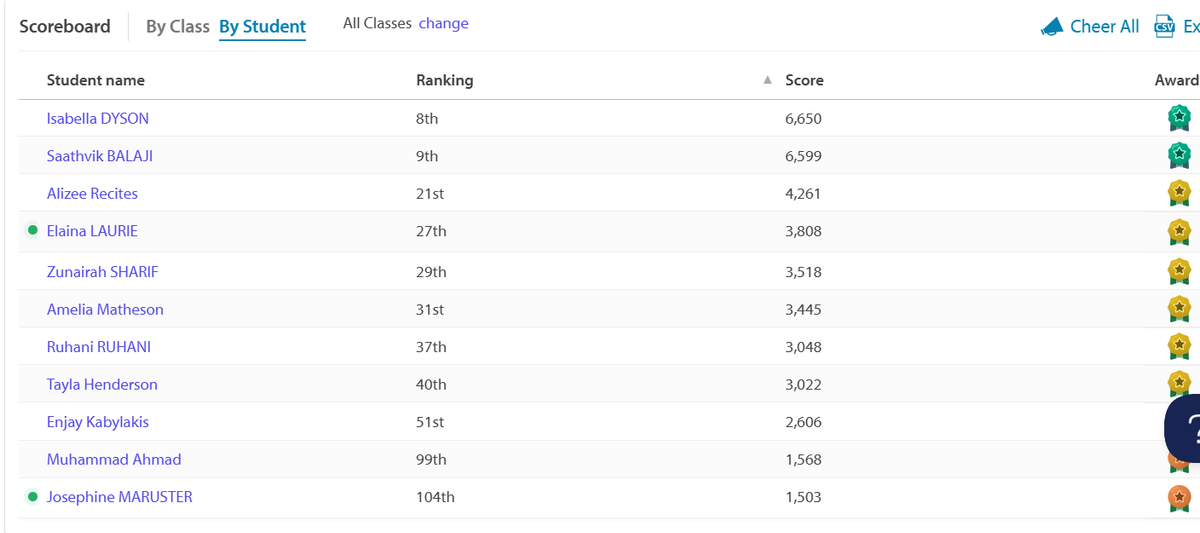Click online status dot beside Elaina LAURIE

coord(33,231)
